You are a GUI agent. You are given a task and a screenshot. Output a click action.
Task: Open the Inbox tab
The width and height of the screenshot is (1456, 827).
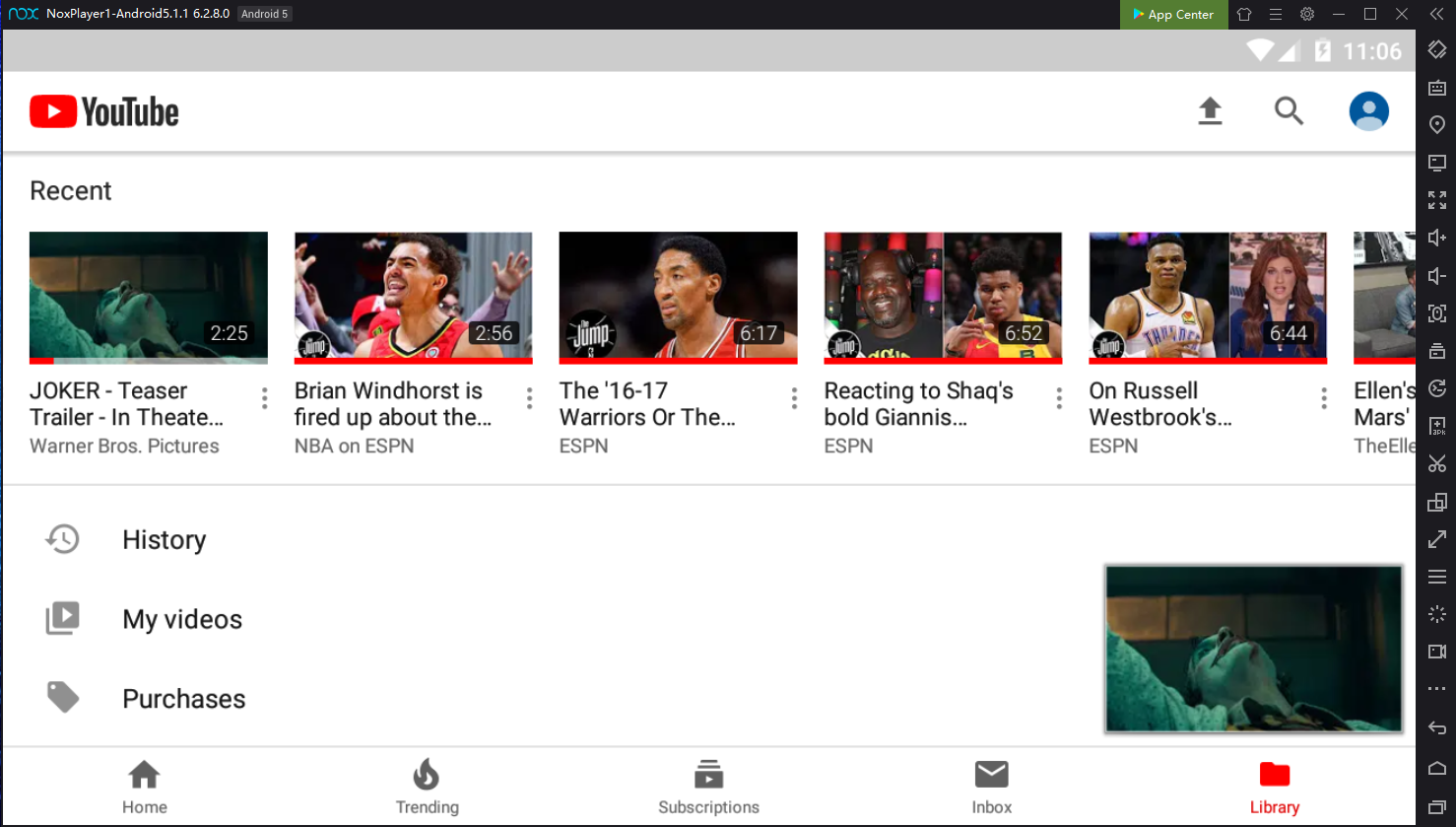click(991, 787)
